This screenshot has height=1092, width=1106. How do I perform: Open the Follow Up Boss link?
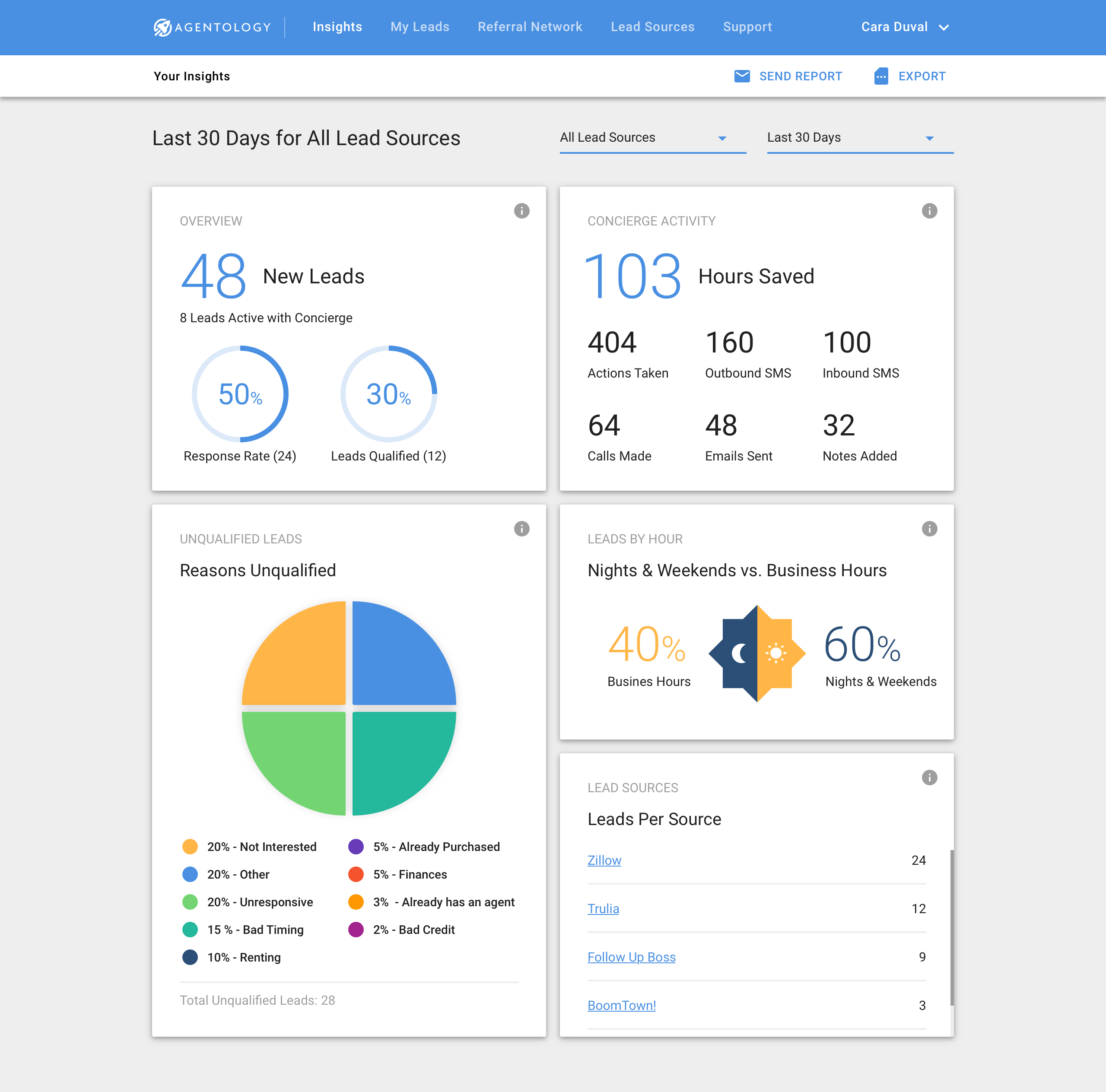[631, 957]
